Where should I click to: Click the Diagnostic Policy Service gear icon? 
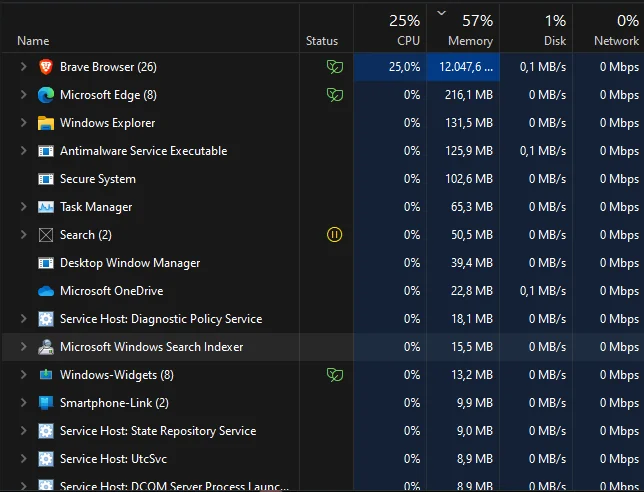tap(46, 319)
